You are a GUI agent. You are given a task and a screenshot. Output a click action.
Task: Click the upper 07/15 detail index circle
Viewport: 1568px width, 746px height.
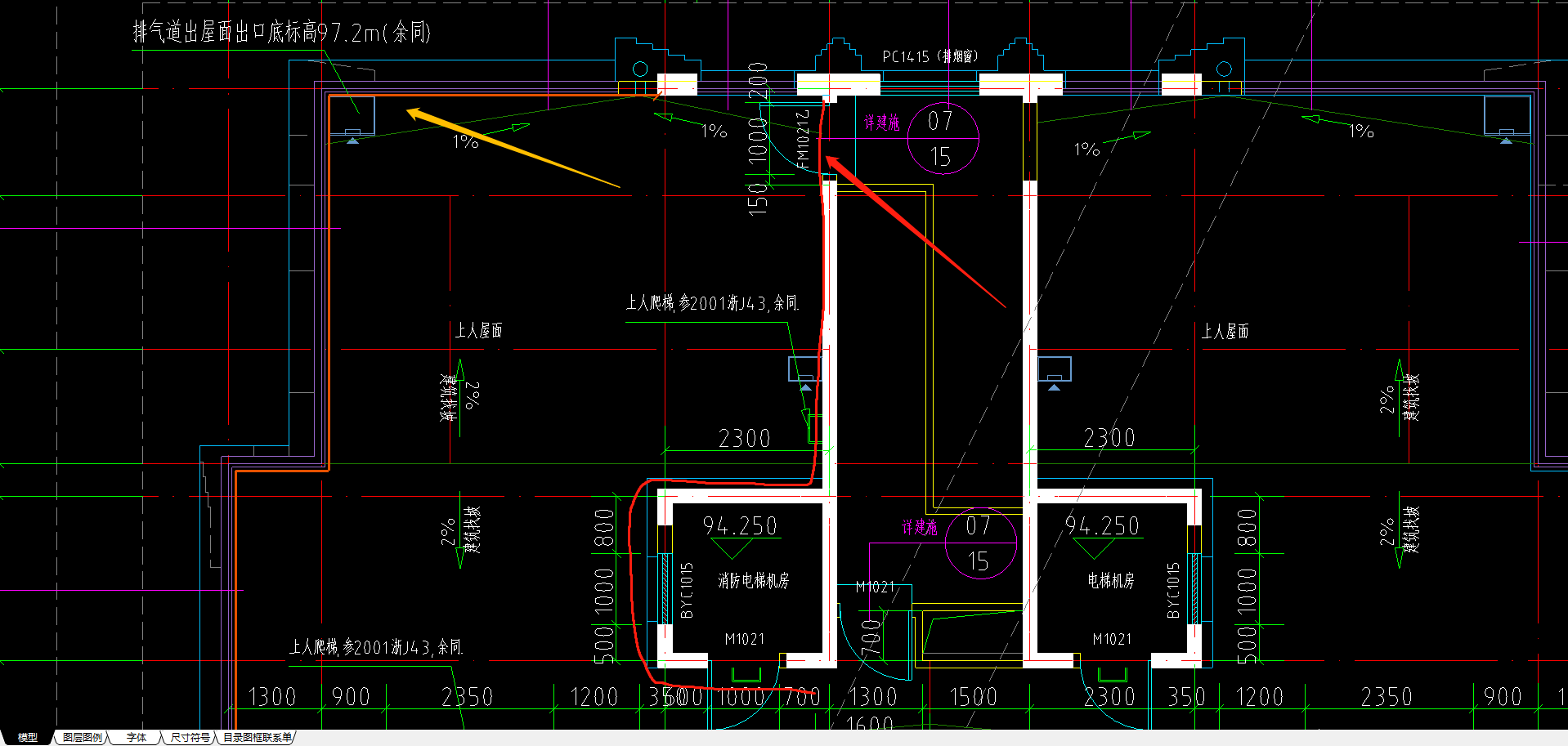pyautogui.click(x=943, y=138)
